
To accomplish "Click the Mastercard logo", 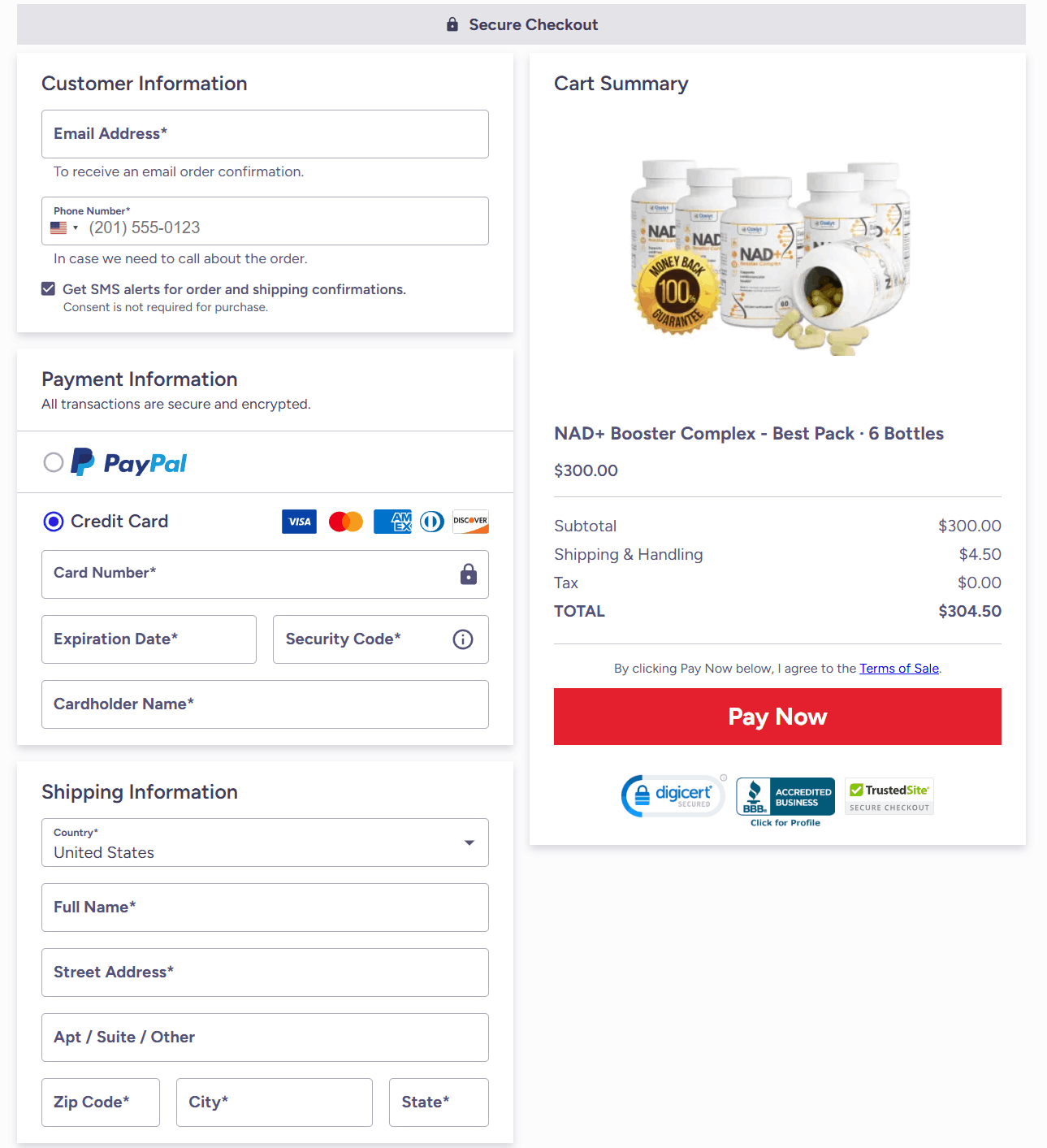I will pos(346,522).
